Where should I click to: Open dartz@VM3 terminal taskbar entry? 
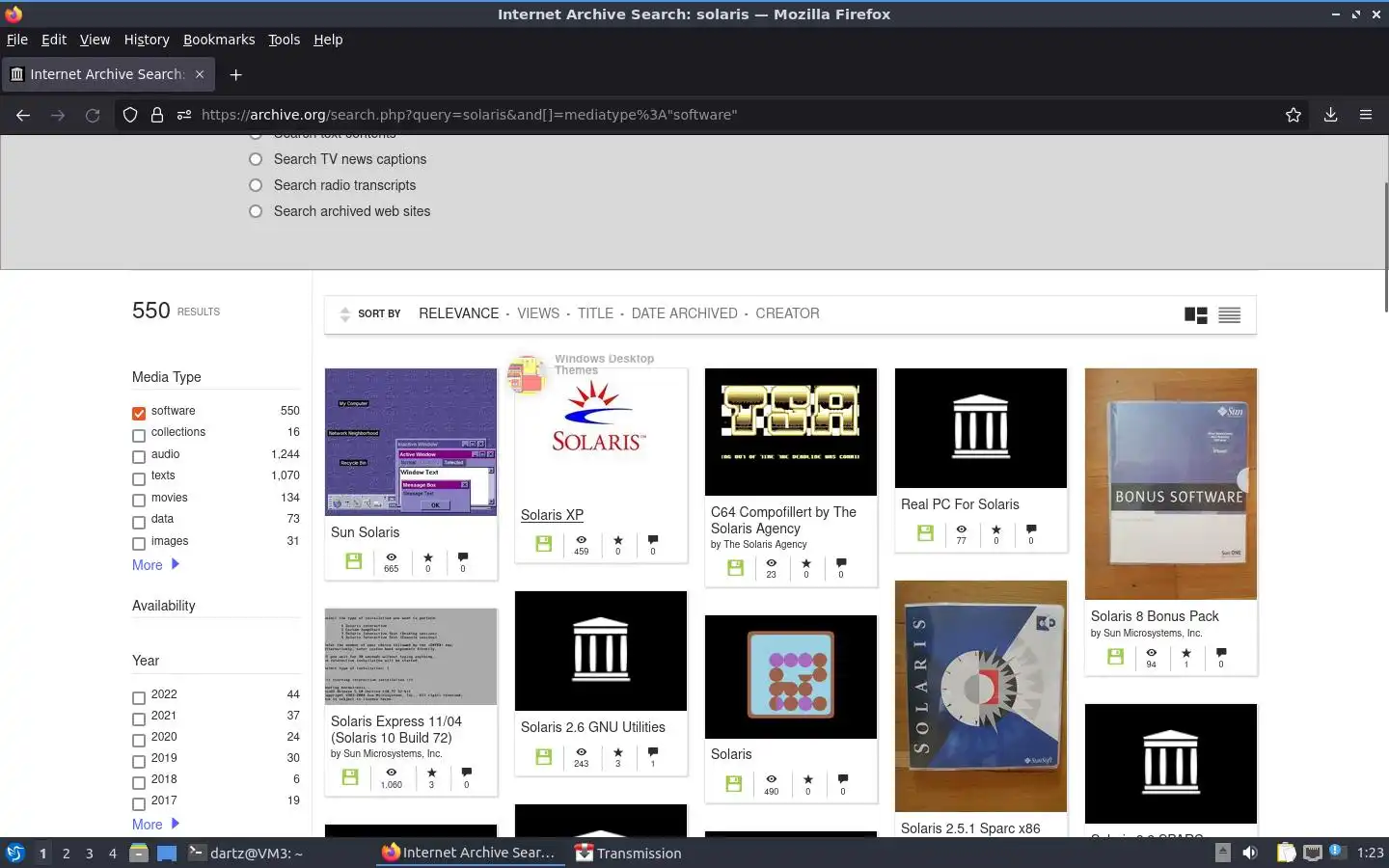(x=246, y=853)
